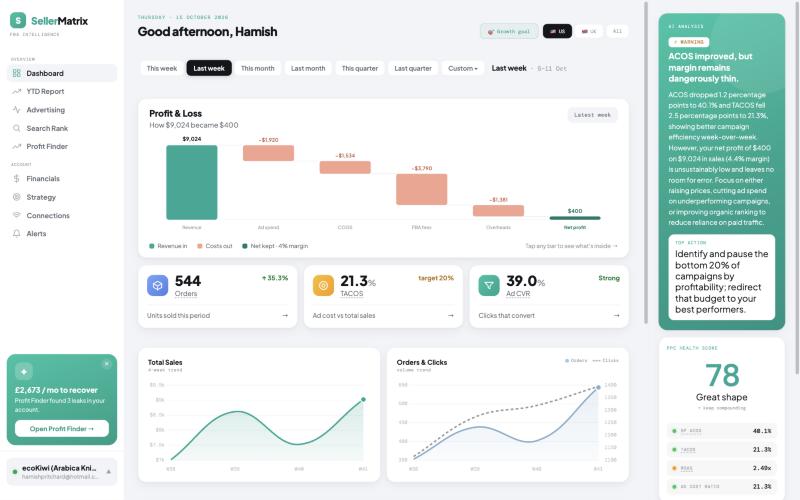The width and height of the screenshot is (800, 500).
Task: Click the arrow on Ad cost vs total sales
Action: pyautogui.click(x=451, y=315)
